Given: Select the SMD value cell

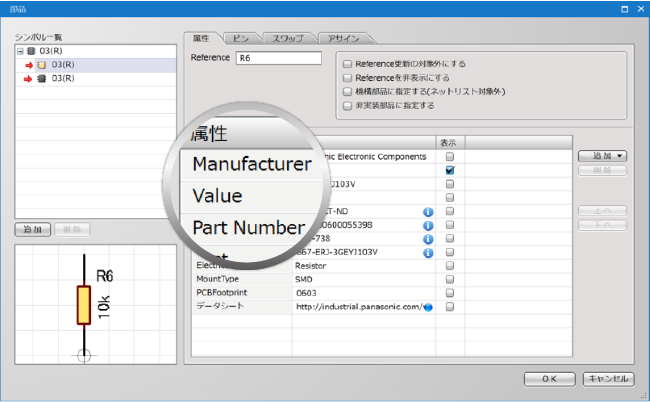Looking at the screenshot, I should point(363,280).
